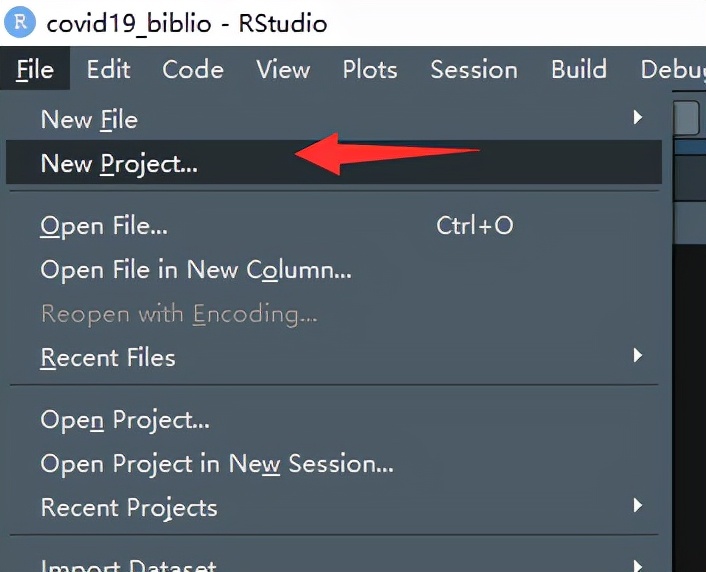Close the File menu via its header
This screenshot has width=706, height=572.
click(x=35, y=70)
